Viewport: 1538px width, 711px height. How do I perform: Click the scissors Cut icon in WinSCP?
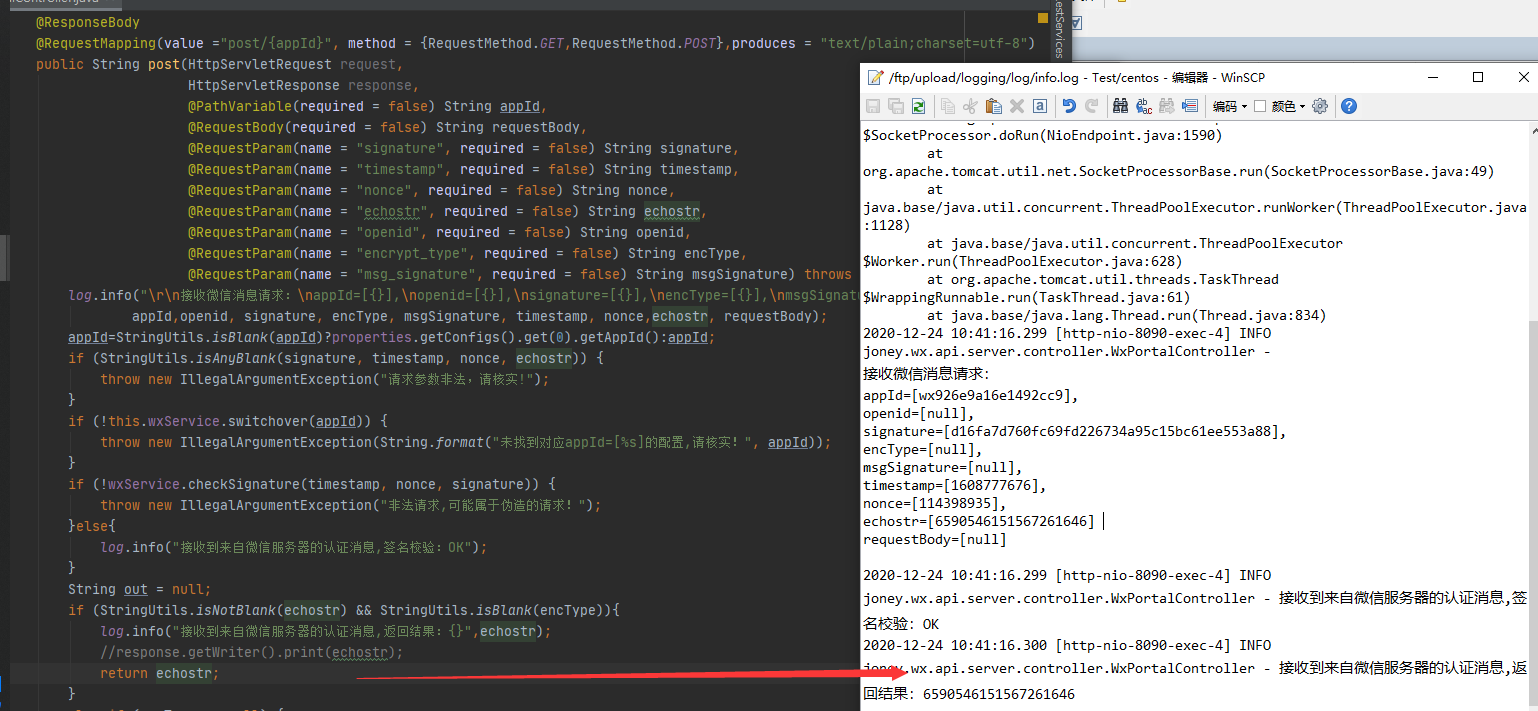(970, 106)
